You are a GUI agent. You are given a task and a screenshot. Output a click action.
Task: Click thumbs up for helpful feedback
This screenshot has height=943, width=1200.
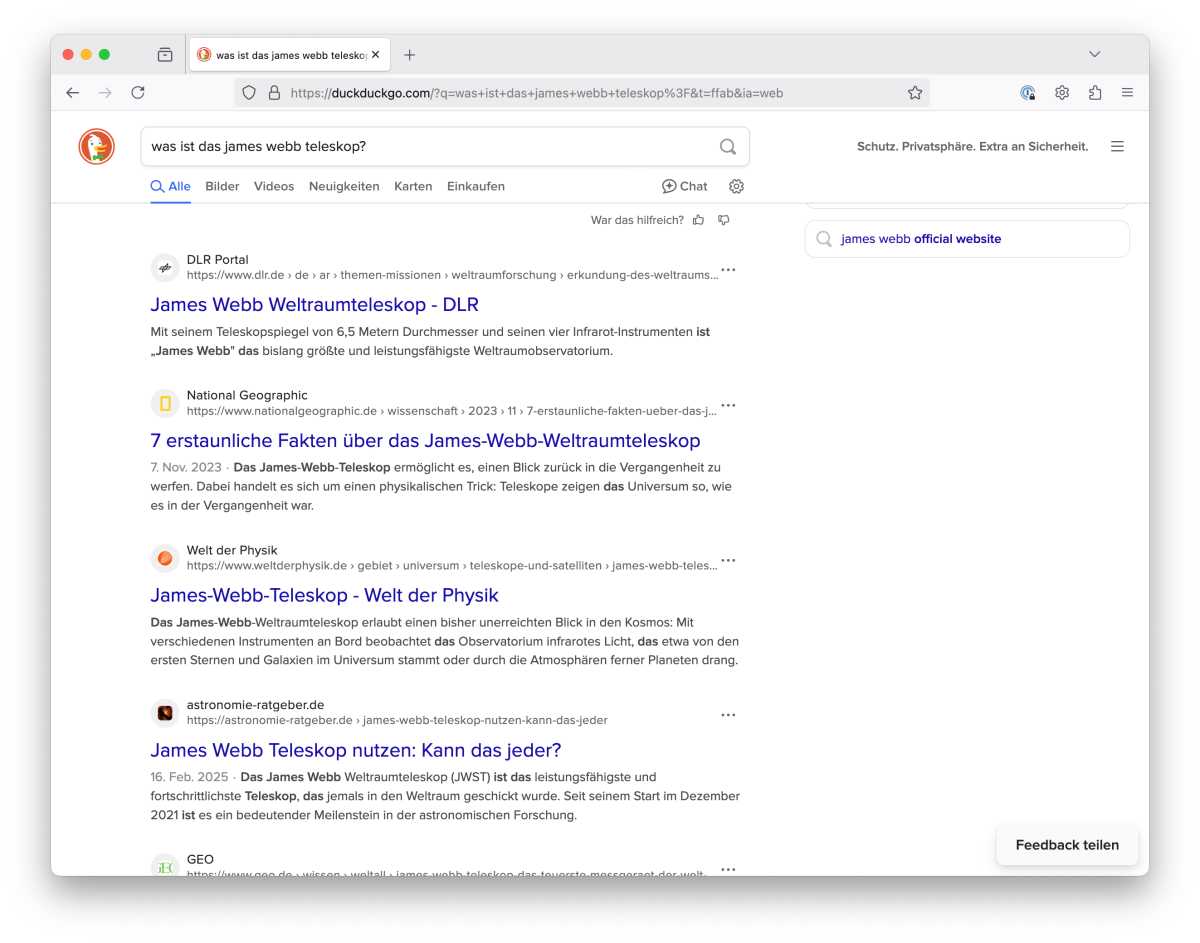(698, 220)
